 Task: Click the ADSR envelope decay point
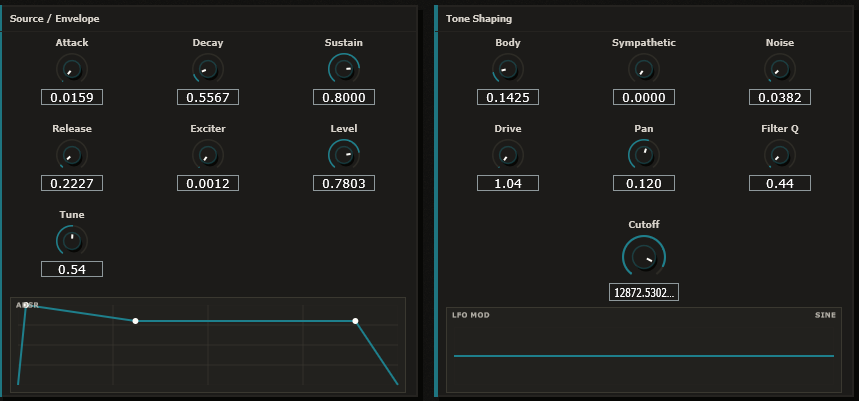pos(135,321)
